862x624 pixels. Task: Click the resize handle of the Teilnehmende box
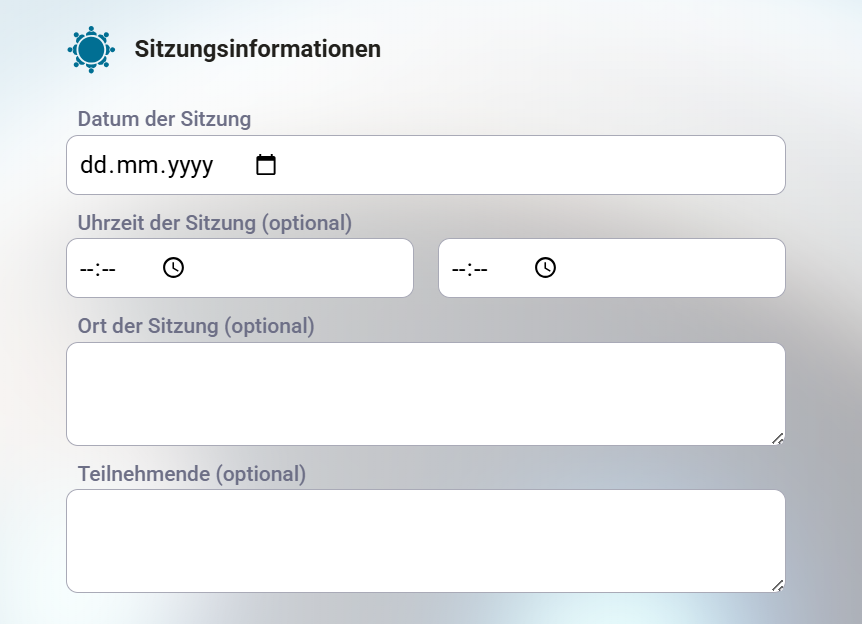pyautogui.click(x=777, y=585)
